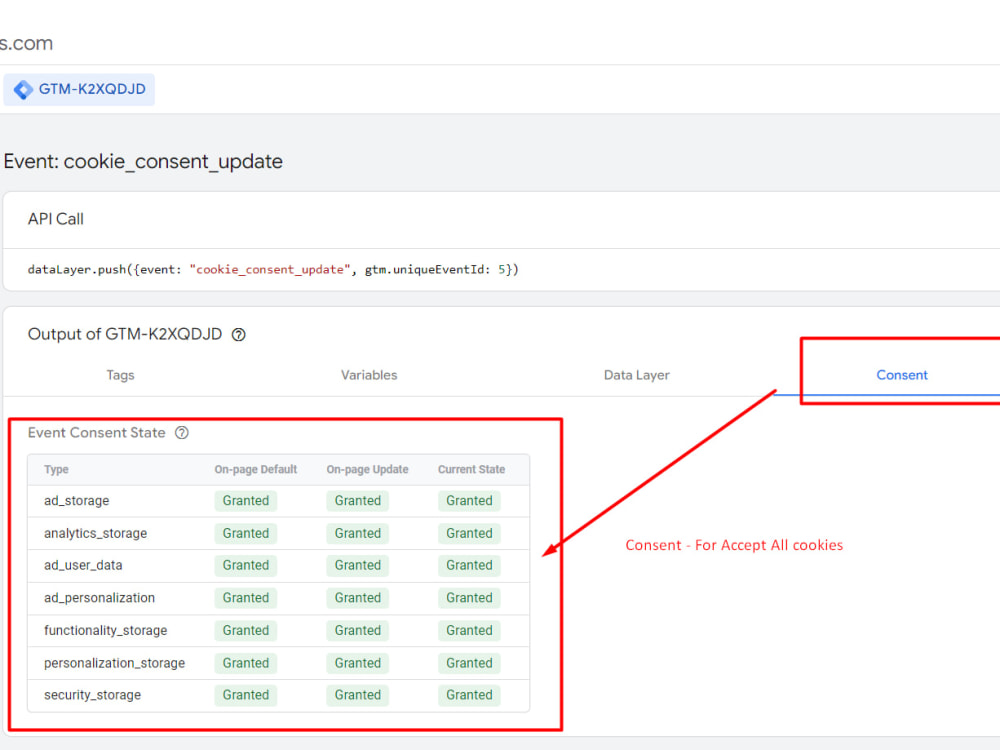The image size is (1000, 750).
Task: Click the security_storage Current State Granted chip
Action: [468, 694]
